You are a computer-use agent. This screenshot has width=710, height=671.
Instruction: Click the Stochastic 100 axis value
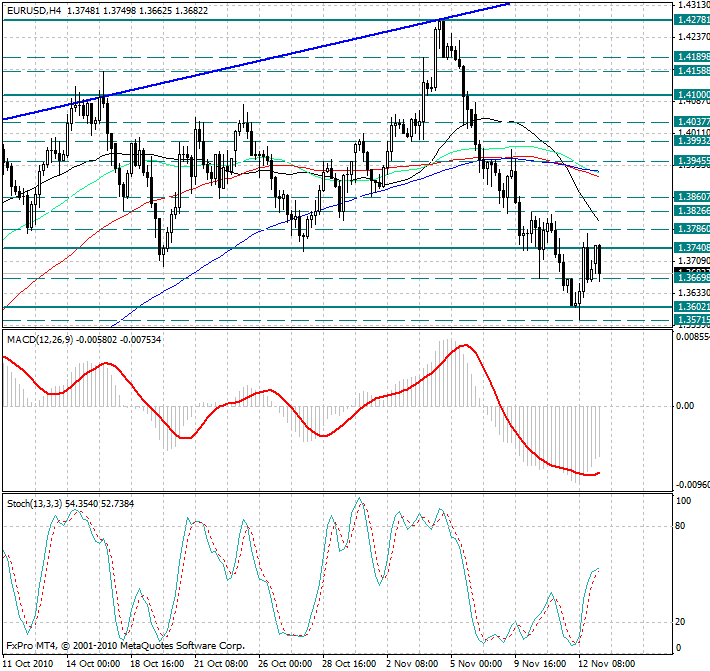tap(683, 501)
